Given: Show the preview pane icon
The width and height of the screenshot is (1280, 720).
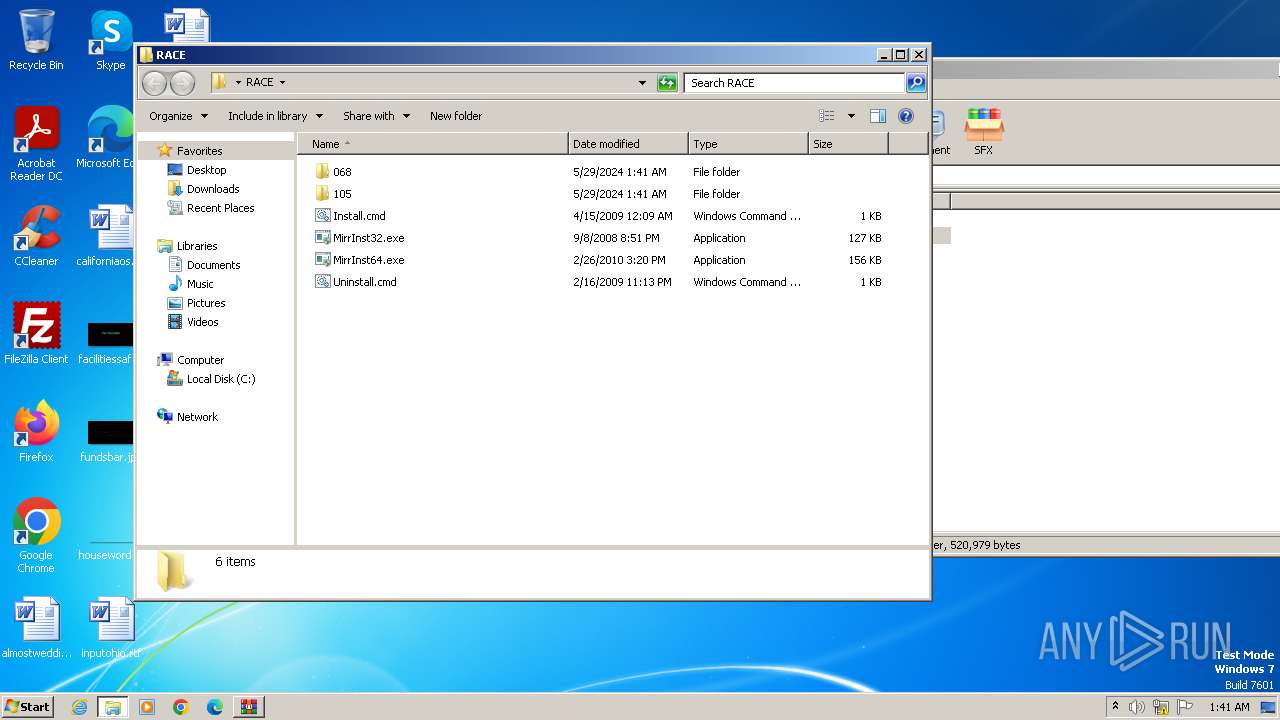Looking at the screenshot, I should [877, 116].
